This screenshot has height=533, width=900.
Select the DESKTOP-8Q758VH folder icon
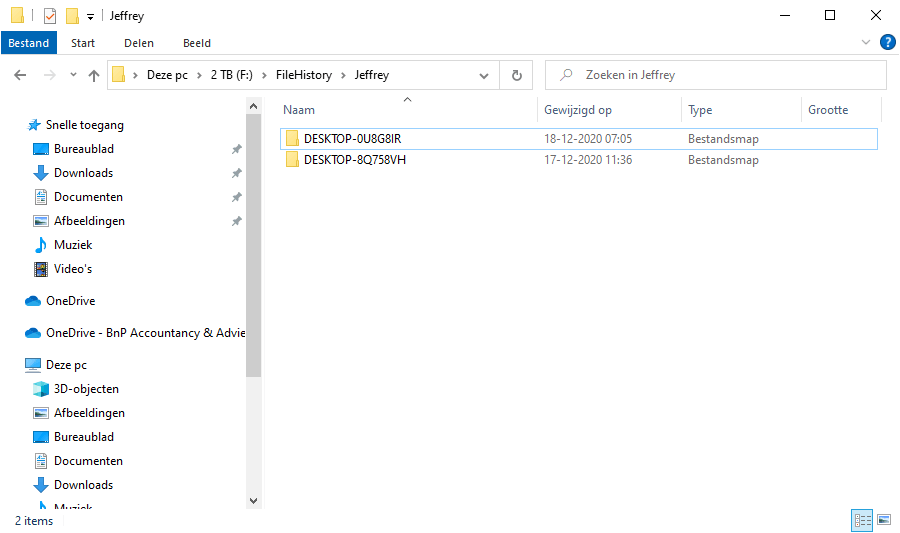coord(292,159)
